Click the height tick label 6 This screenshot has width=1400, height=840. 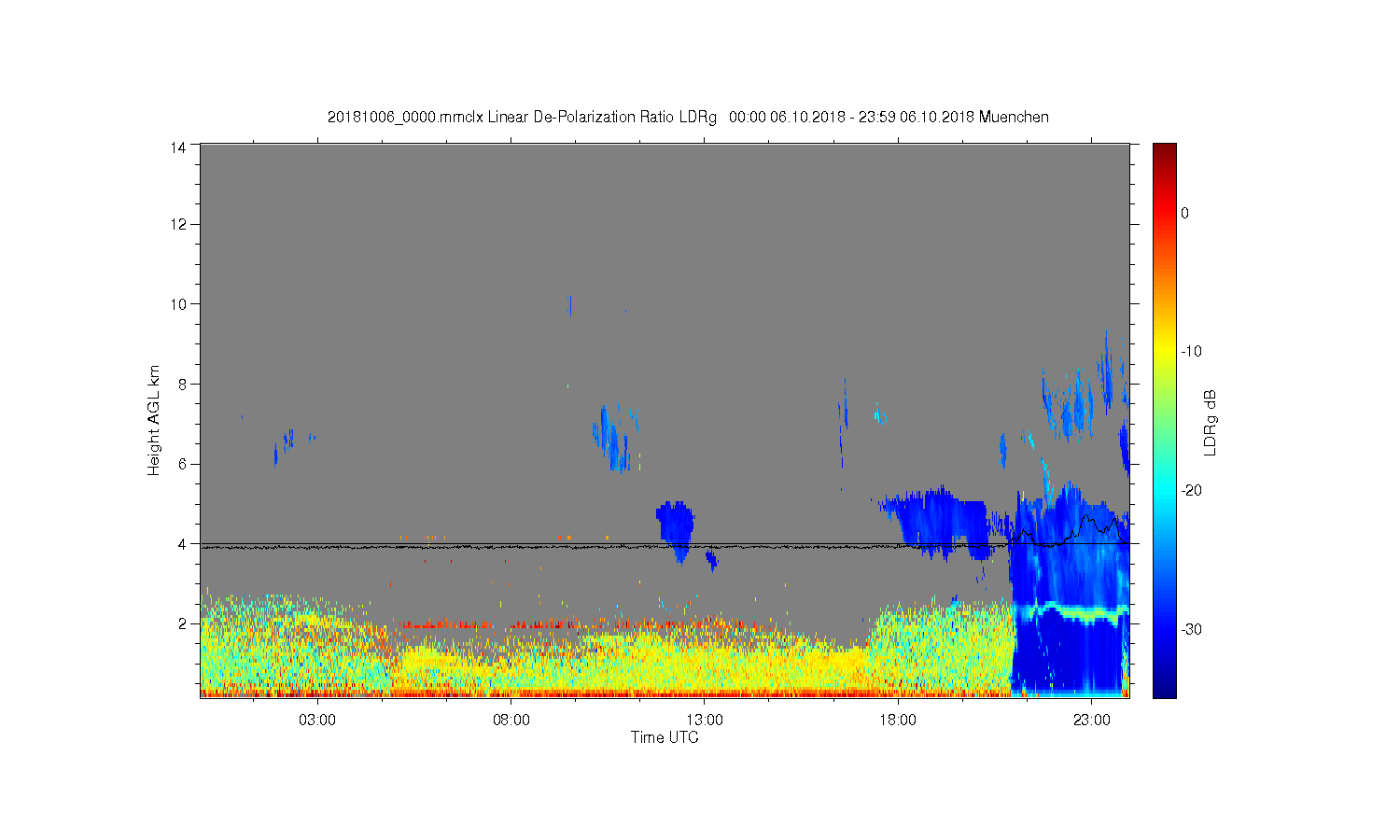pos(183,464)
